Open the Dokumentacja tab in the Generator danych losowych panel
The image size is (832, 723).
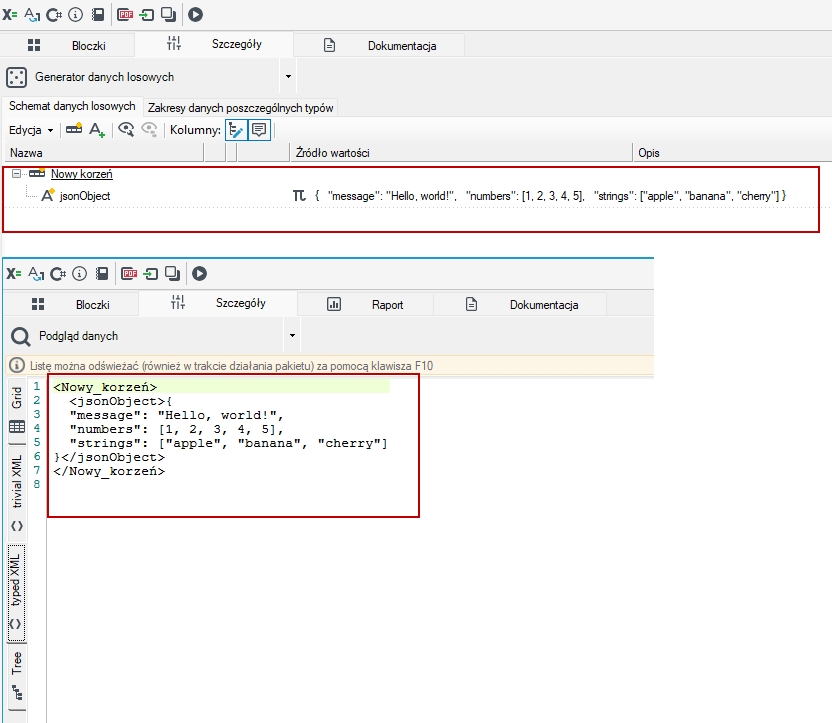click(379, 46)
